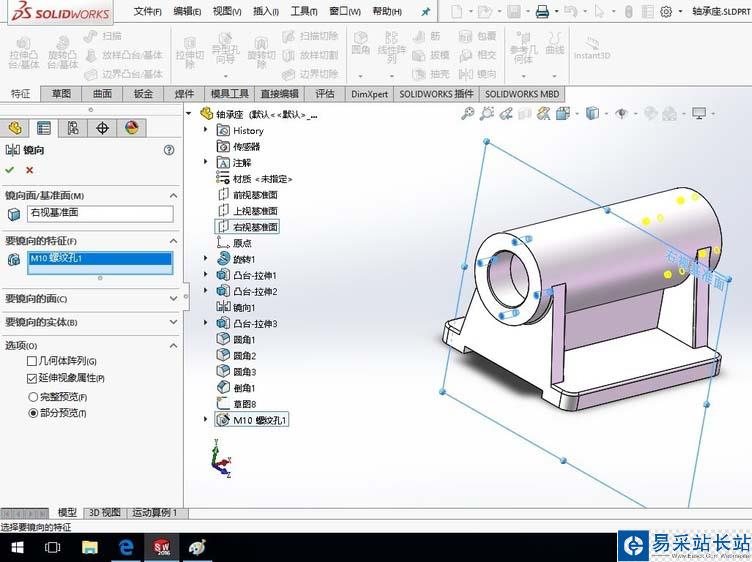Click the Section View icon
The image size is (752, 562).
pos(525,114)
